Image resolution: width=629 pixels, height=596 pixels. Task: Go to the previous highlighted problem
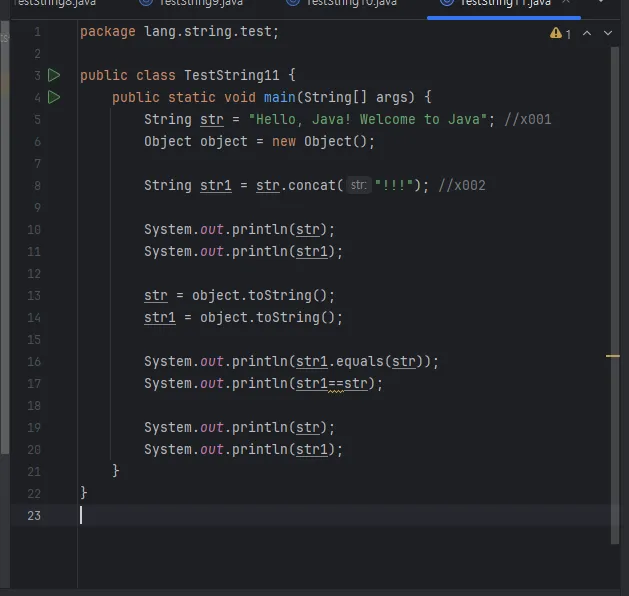coord(586,33)
